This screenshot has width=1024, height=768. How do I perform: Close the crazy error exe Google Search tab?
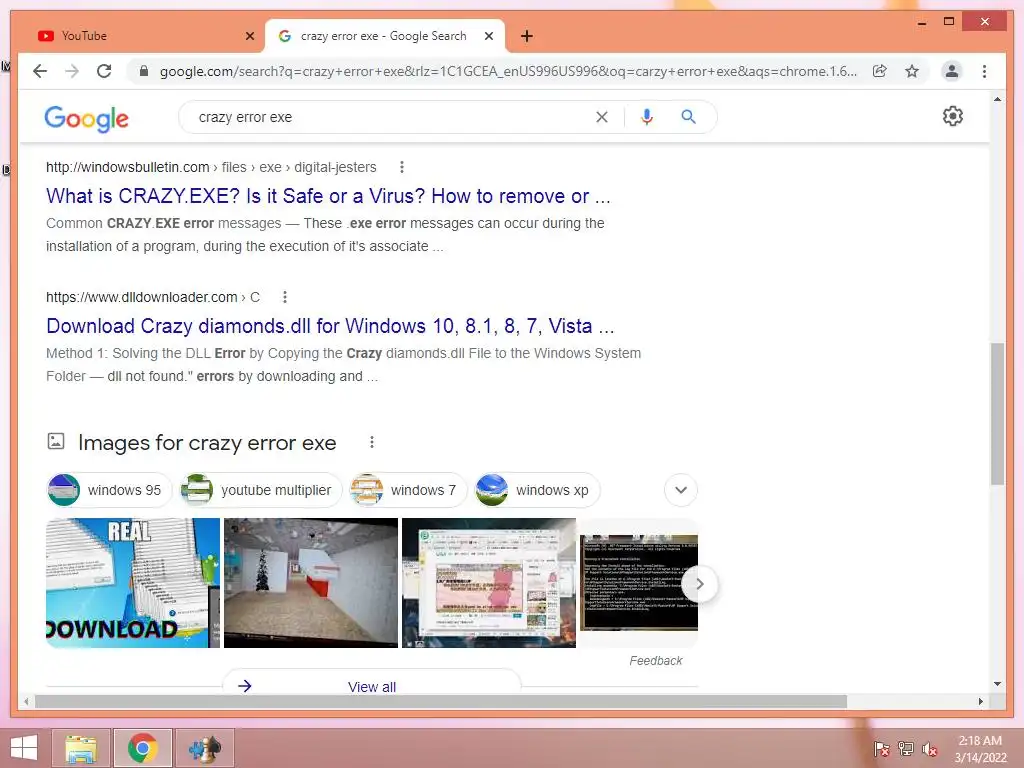tap(488, 36)
